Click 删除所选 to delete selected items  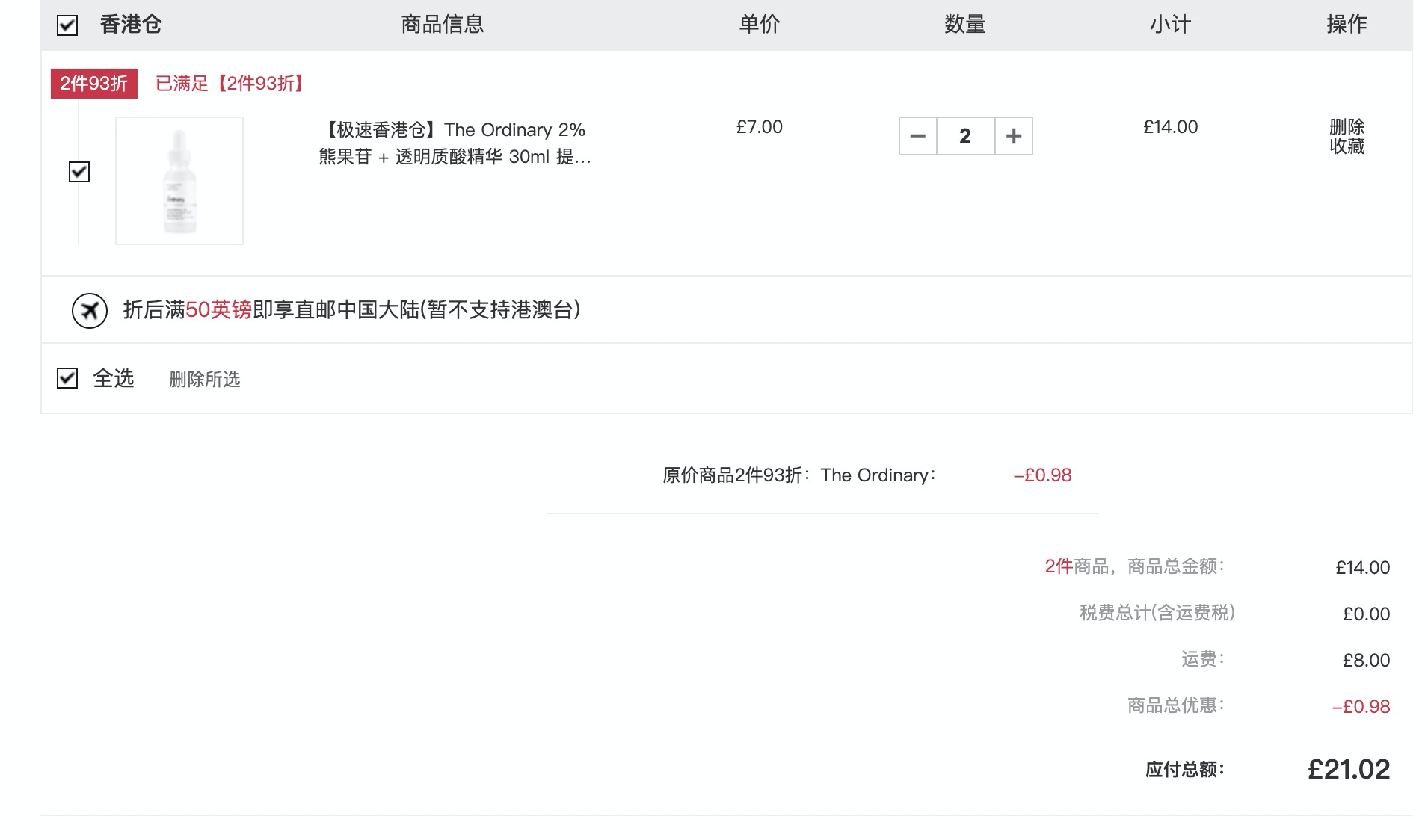click(204, 380)
